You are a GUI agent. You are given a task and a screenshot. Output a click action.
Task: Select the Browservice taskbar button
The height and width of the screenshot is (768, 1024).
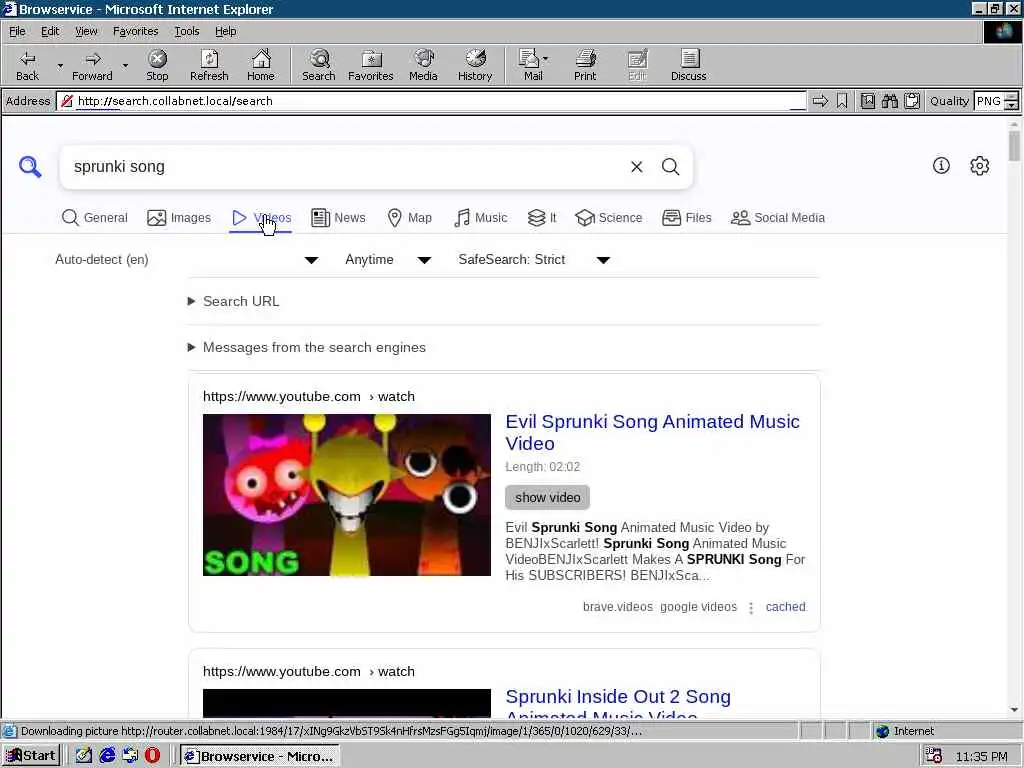[x=260, y=756]
